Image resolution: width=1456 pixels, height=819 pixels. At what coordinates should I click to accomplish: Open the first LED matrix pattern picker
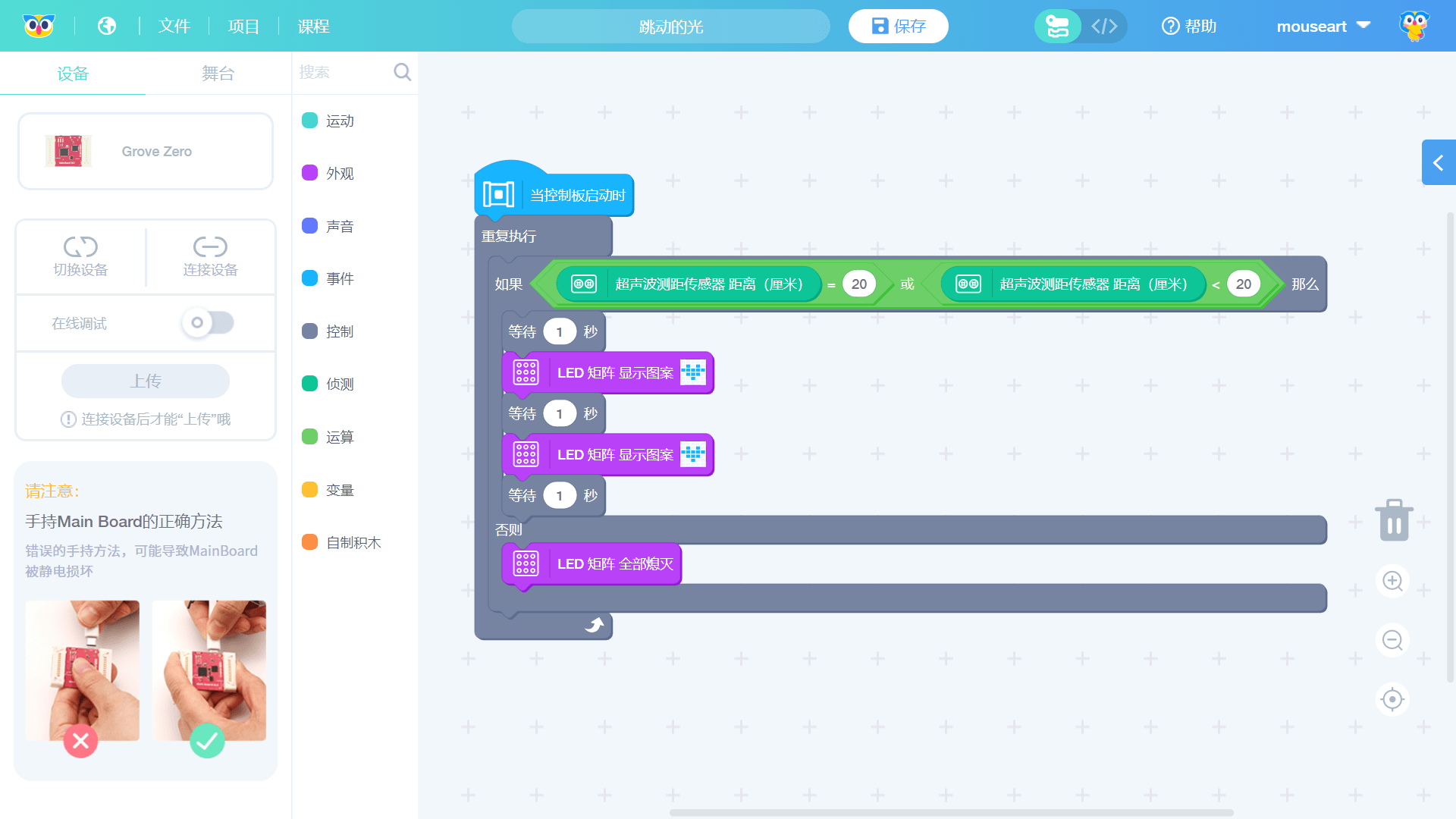click(692, 372)
